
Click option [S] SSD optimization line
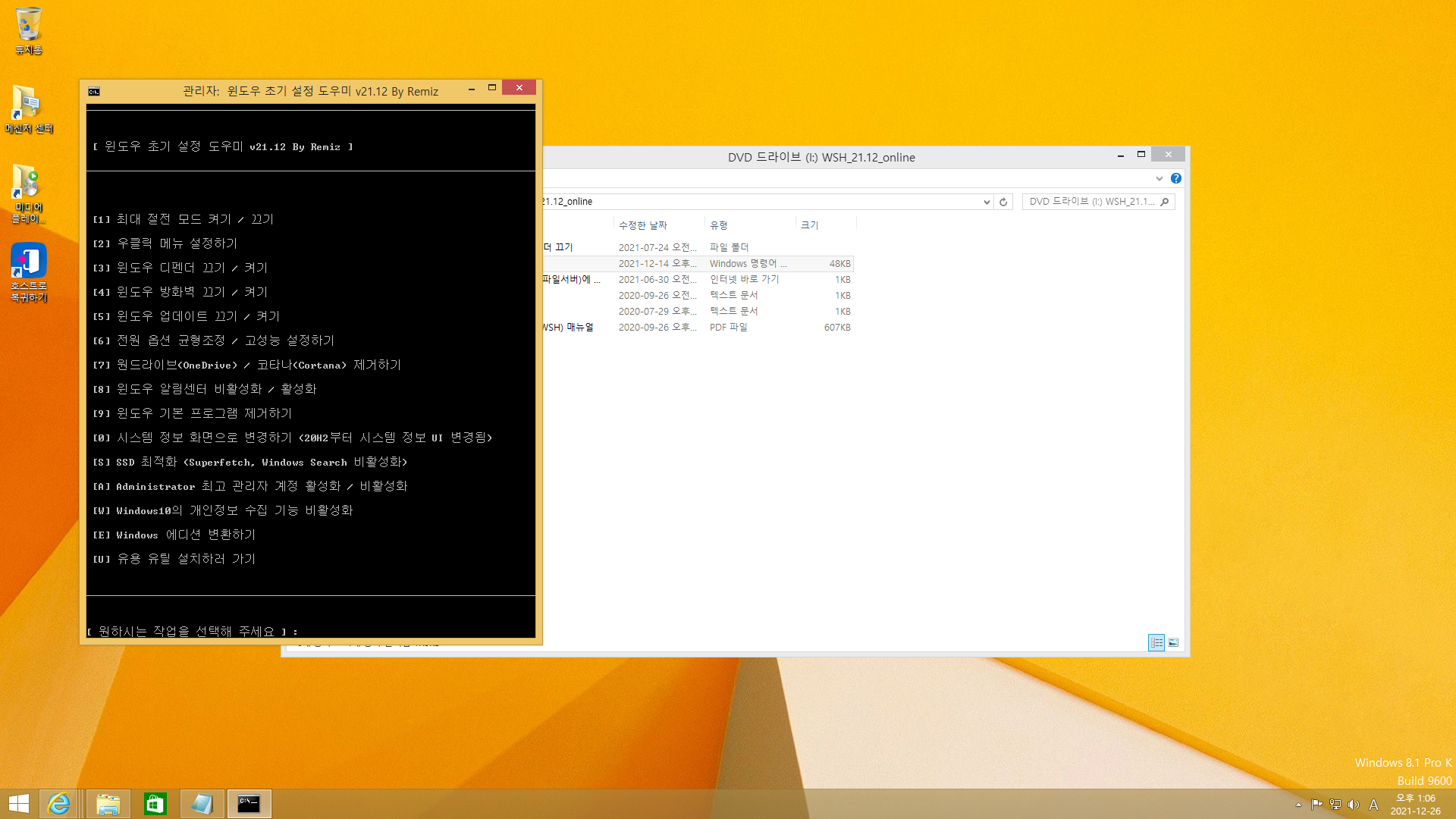pos(249,462)
